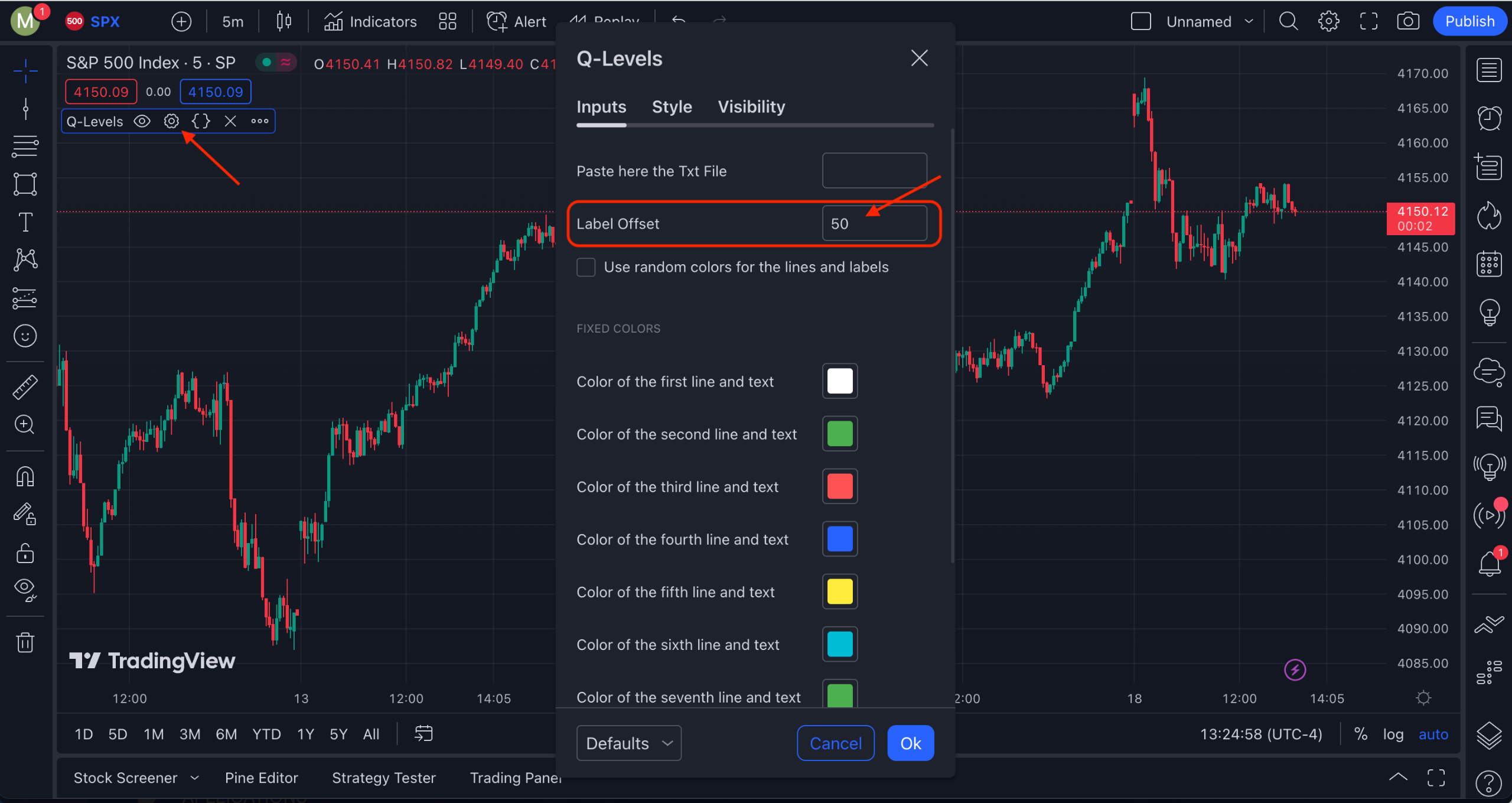Open the Indicators menu

coord(370,21)
